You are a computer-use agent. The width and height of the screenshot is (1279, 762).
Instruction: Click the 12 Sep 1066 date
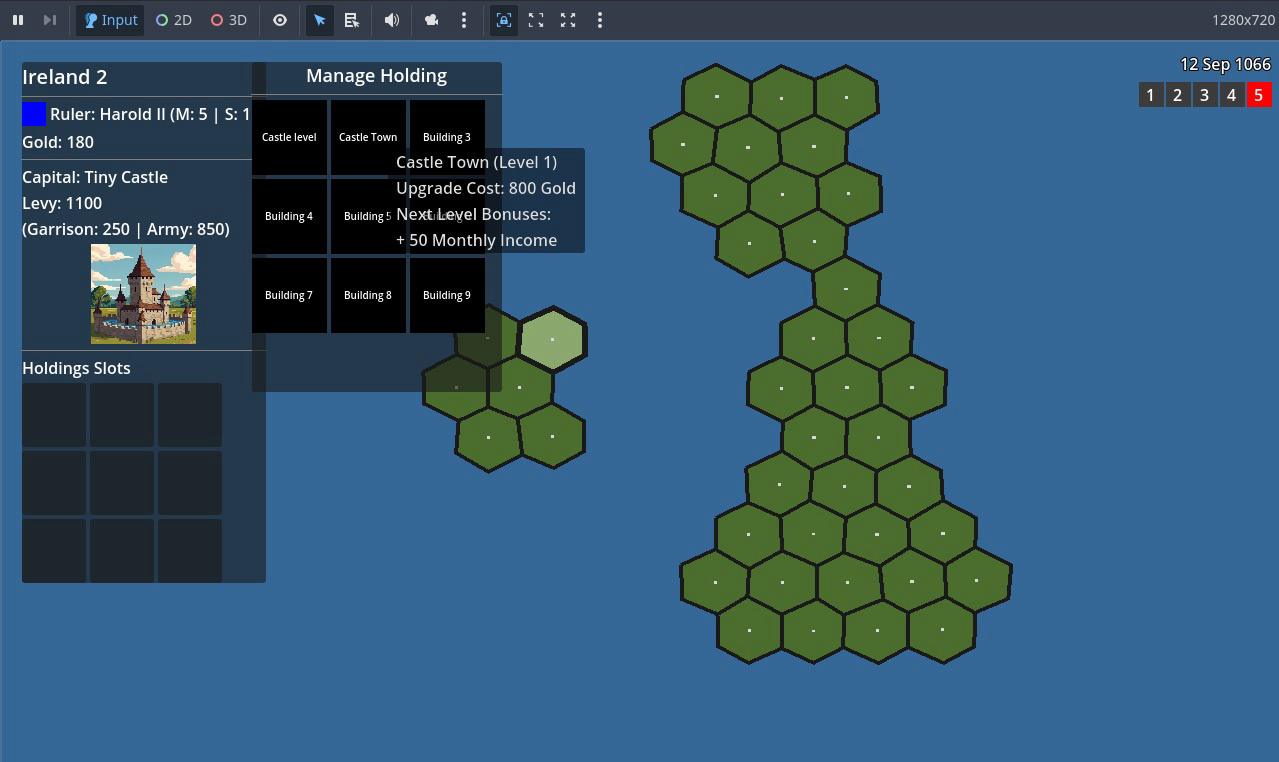click(x=1225, y=64)
